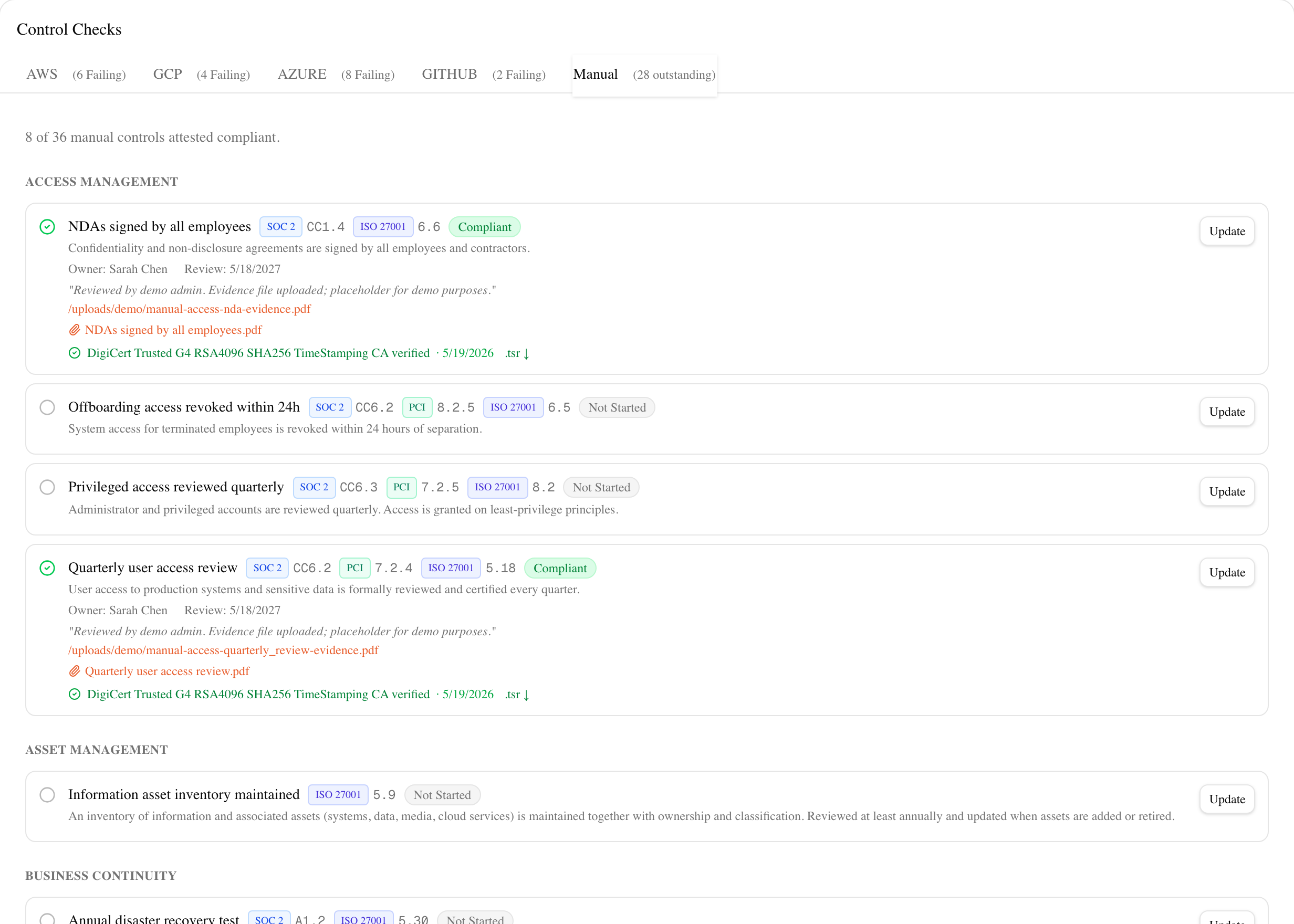Viewport: 1294px width, 924px height.
Task: Click the 'Information asset inventory maintained' title
Action: (x=184, y=795)
